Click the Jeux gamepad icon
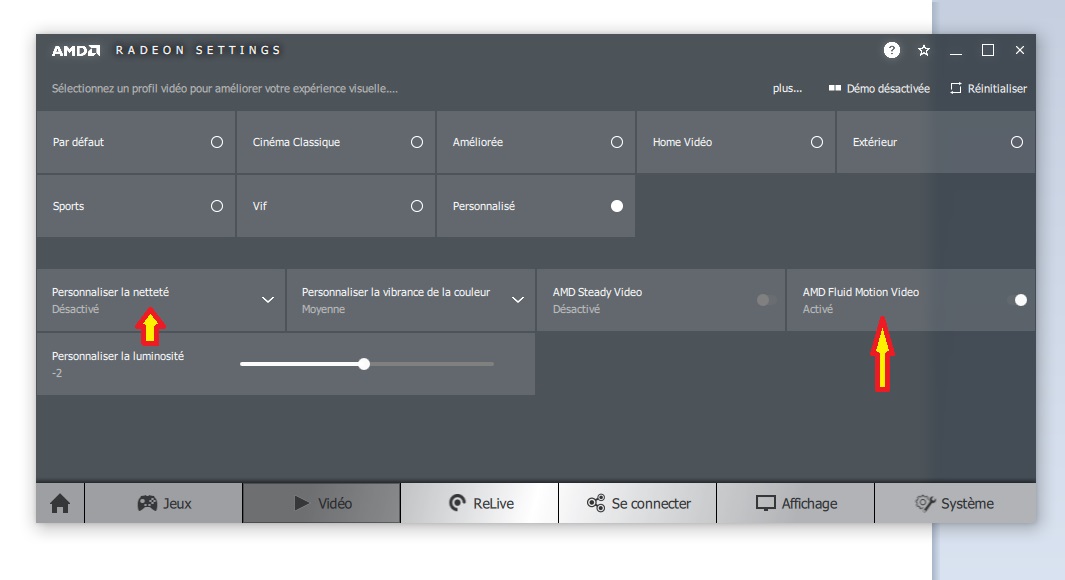The width and height of the screenshot is (1065, 580). pos(147,503)
